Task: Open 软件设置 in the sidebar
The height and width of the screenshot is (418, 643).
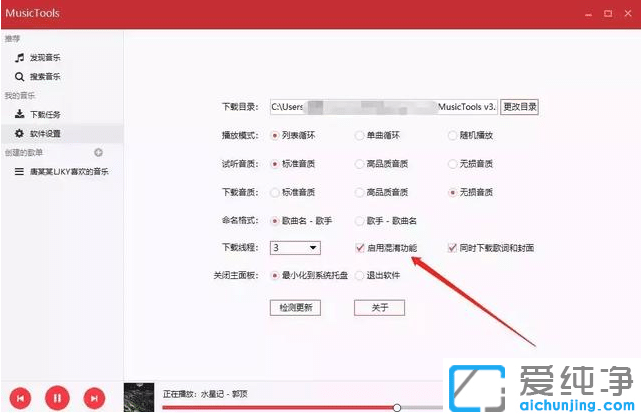Action: point(62,134)
